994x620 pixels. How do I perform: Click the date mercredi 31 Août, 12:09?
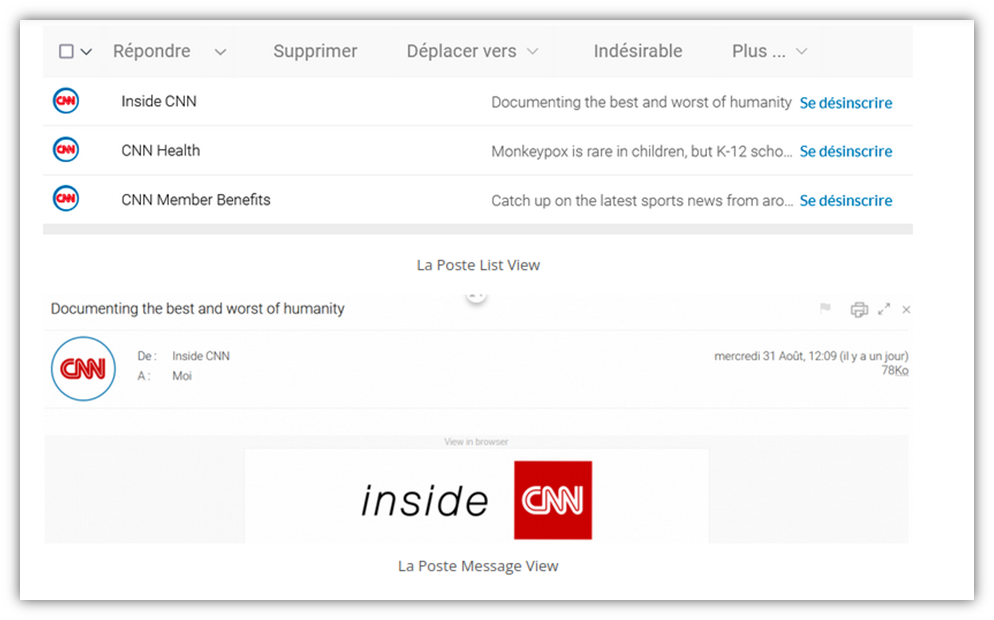point(811,356)
